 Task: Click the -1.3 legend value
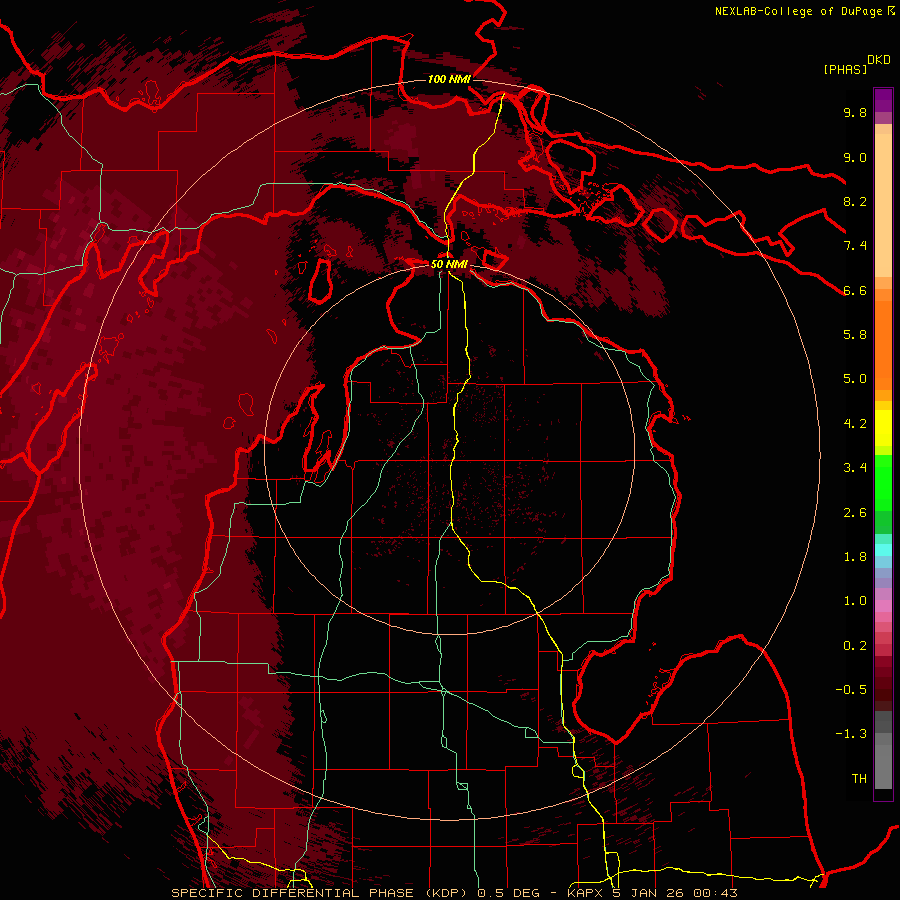851,734
